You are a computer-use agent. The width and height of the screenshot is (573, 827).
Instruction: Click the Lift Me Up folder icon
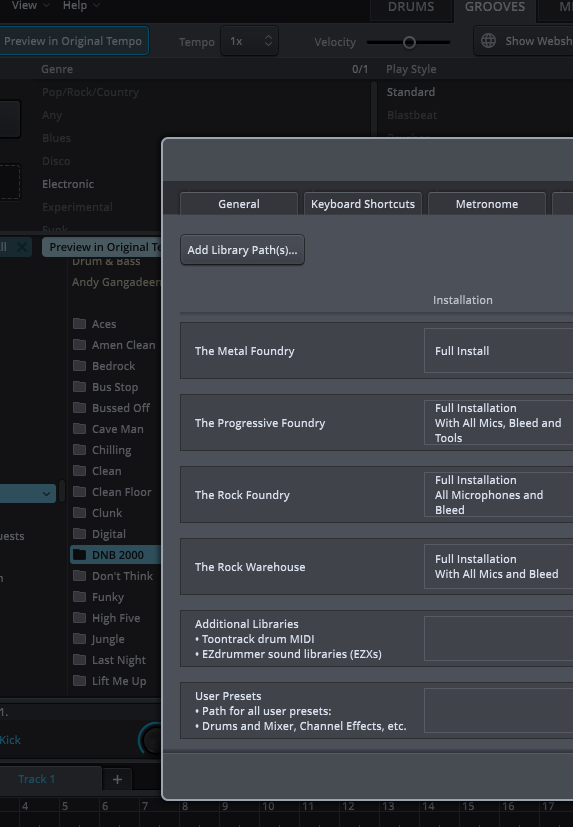pos(79,681)
